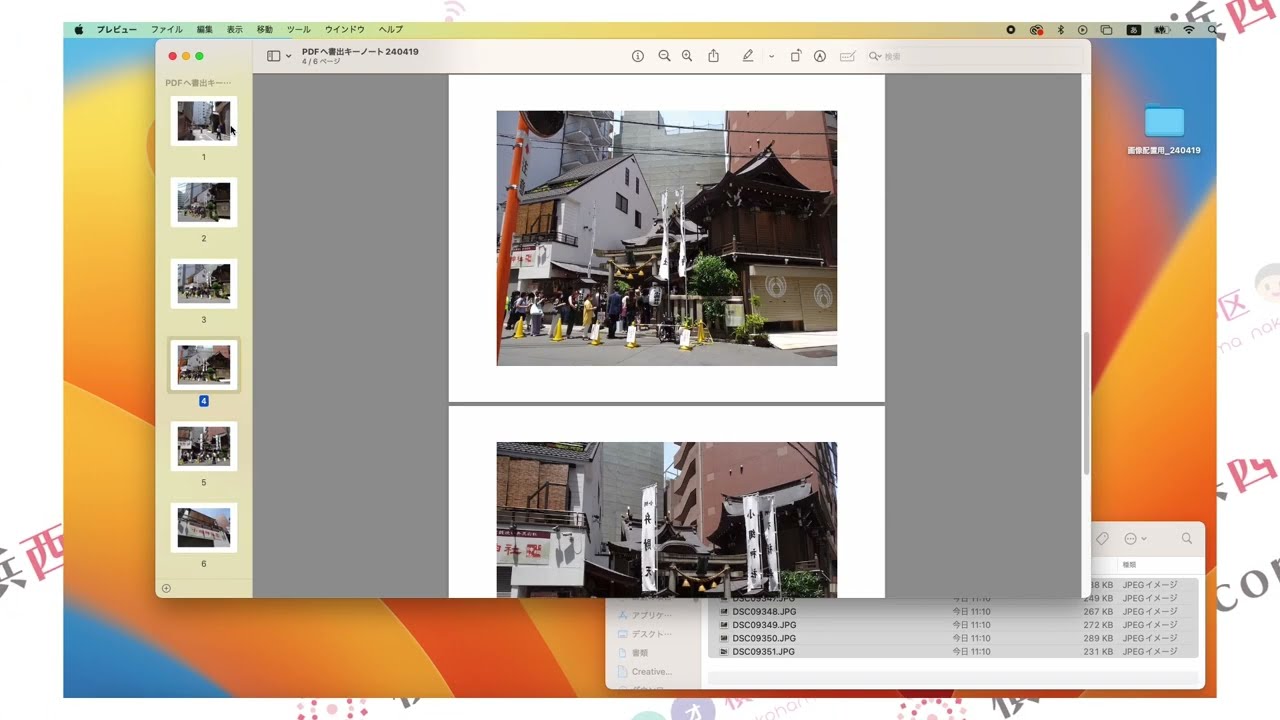
Task: Click the Finder window tags icon
Action: pos(1102,538)
